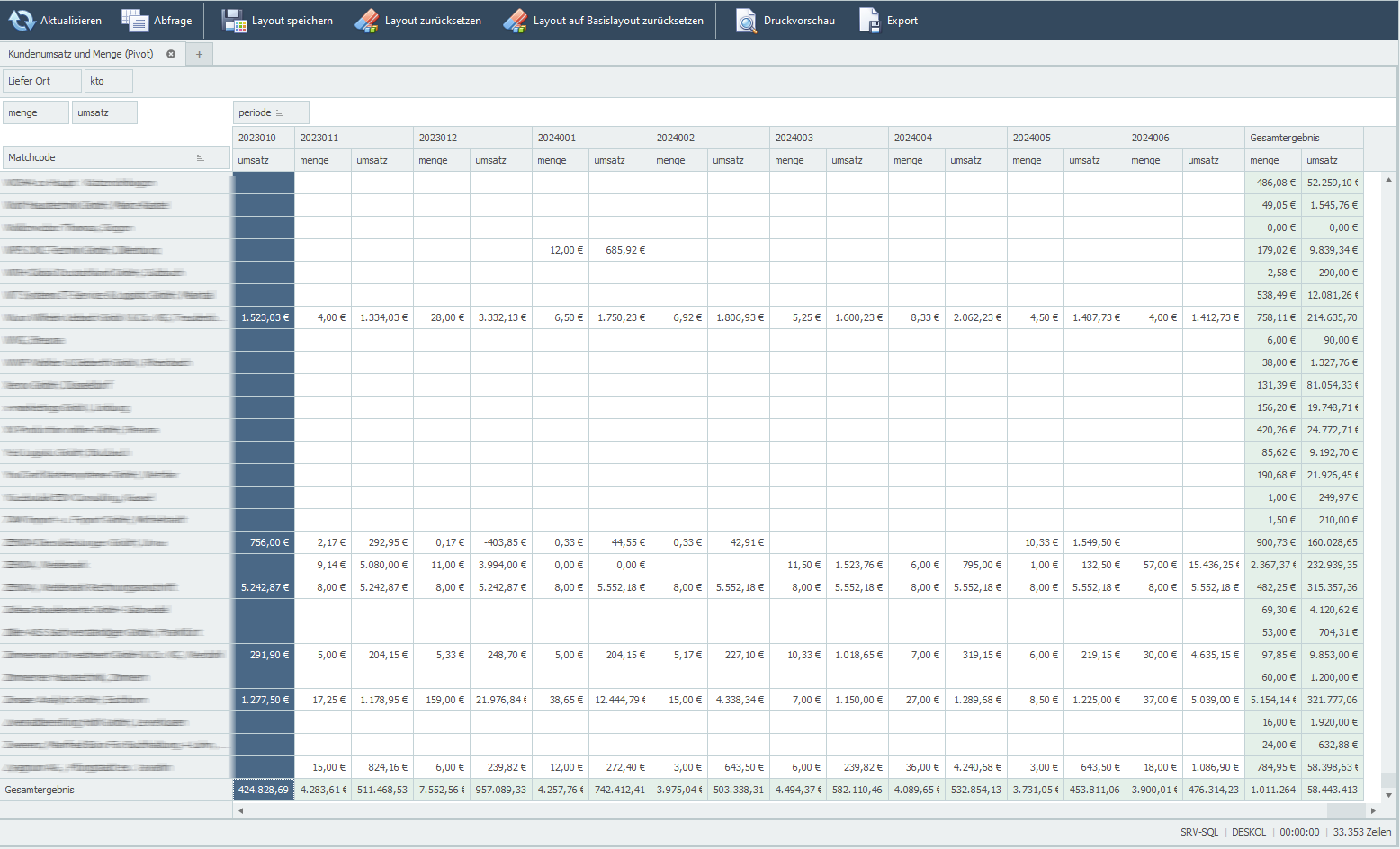Click the horizontal scrollbar left arrow
Viewport: 1400px width, 849px height.
coord(240,810)
